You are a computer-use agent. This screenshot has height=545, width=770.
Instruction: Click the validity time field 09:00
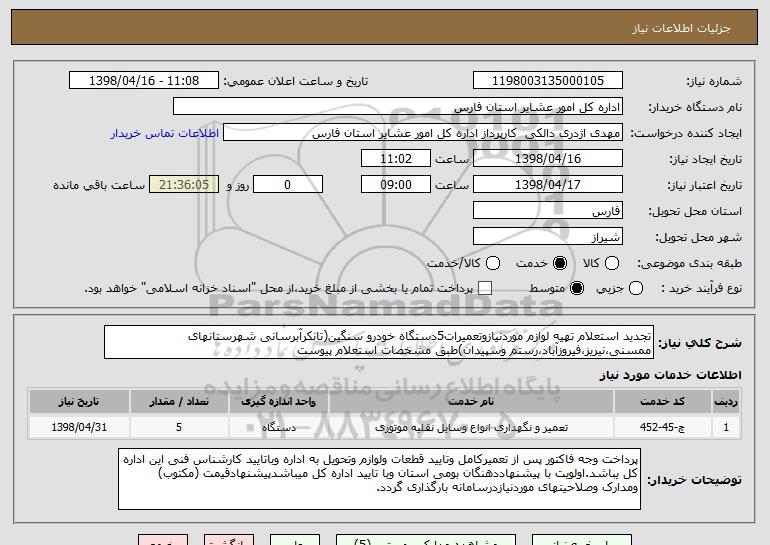coord(396,185)
